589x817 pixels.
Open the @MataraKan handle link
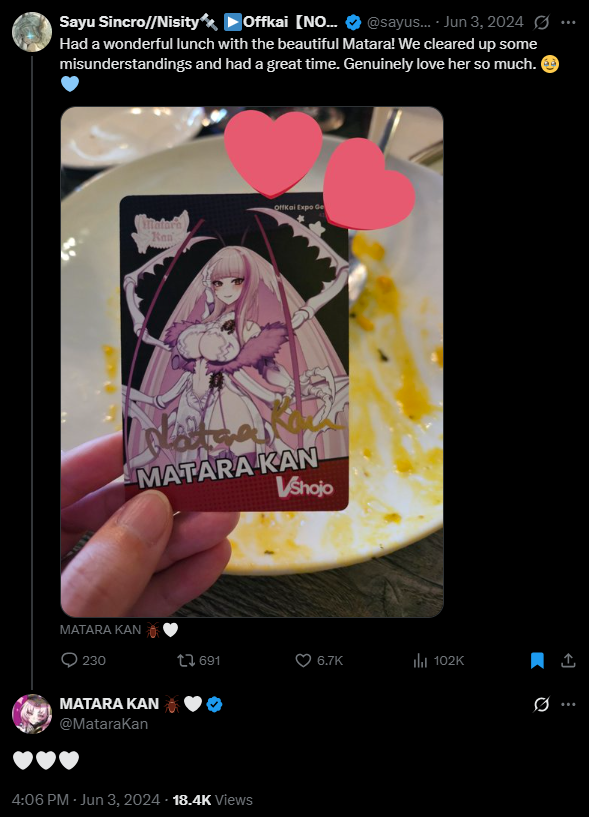104,724
